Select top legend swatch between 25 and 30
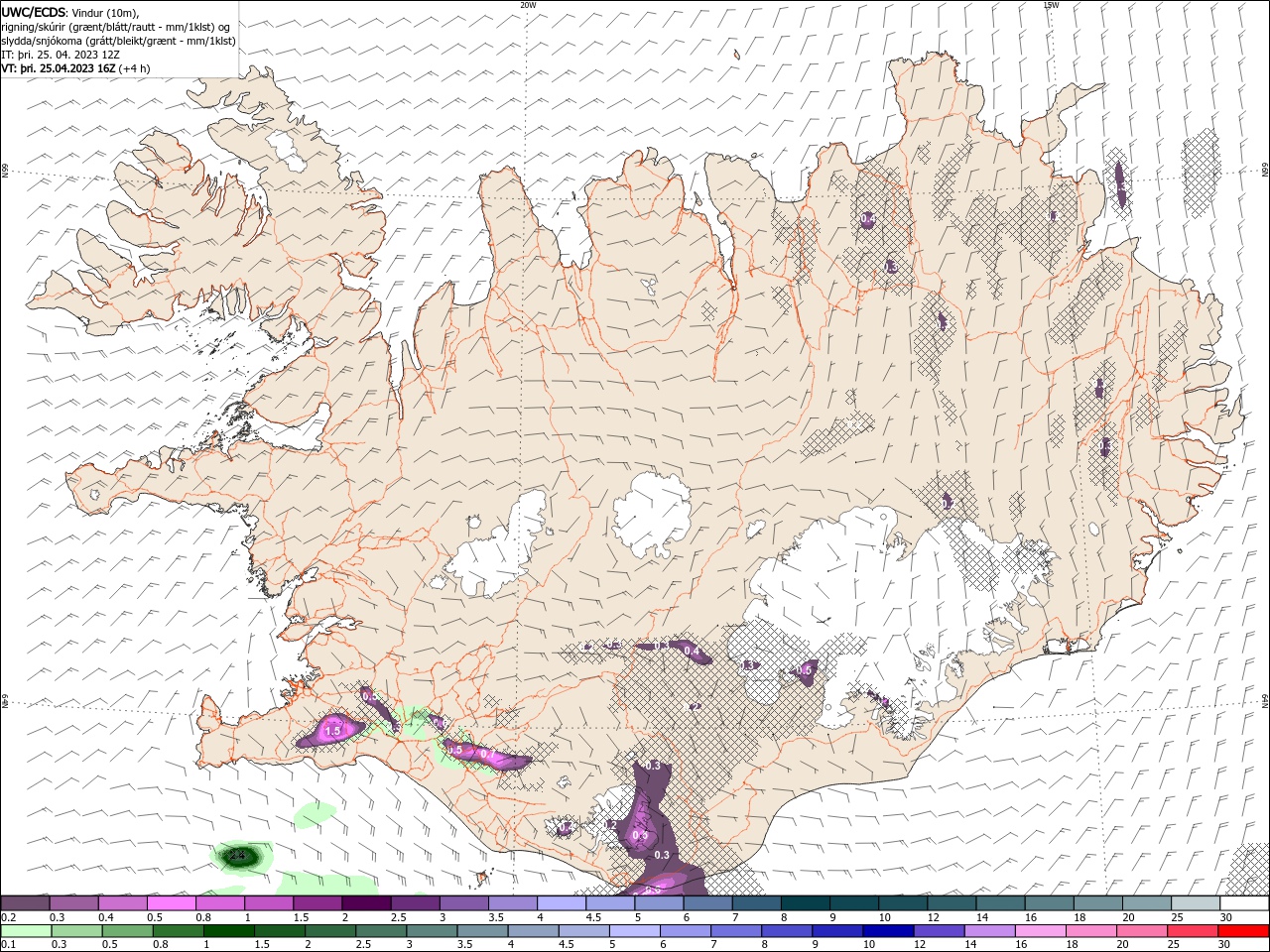The width and height of the screenshot is (1270, 952). [x=1196, y=903]
